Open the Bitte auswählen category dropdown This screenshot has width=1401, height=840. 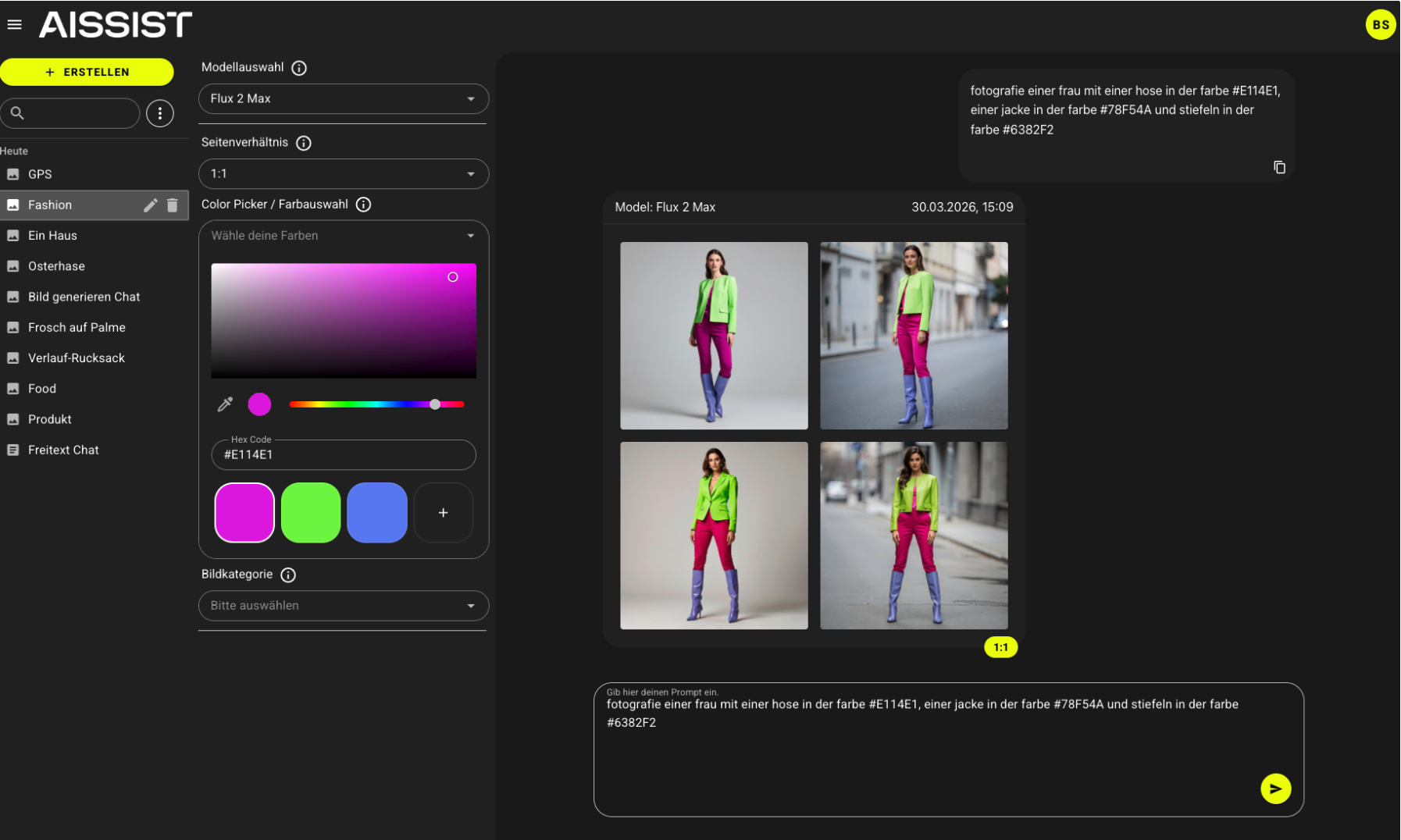(x=344, y=606)
